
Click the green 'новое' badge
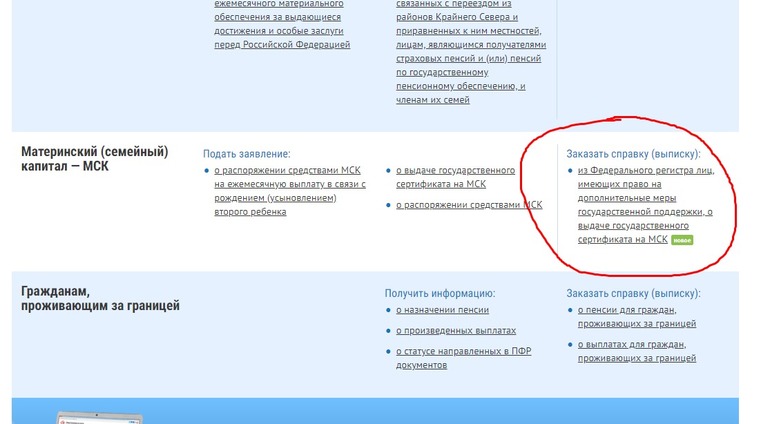point(682,240)
